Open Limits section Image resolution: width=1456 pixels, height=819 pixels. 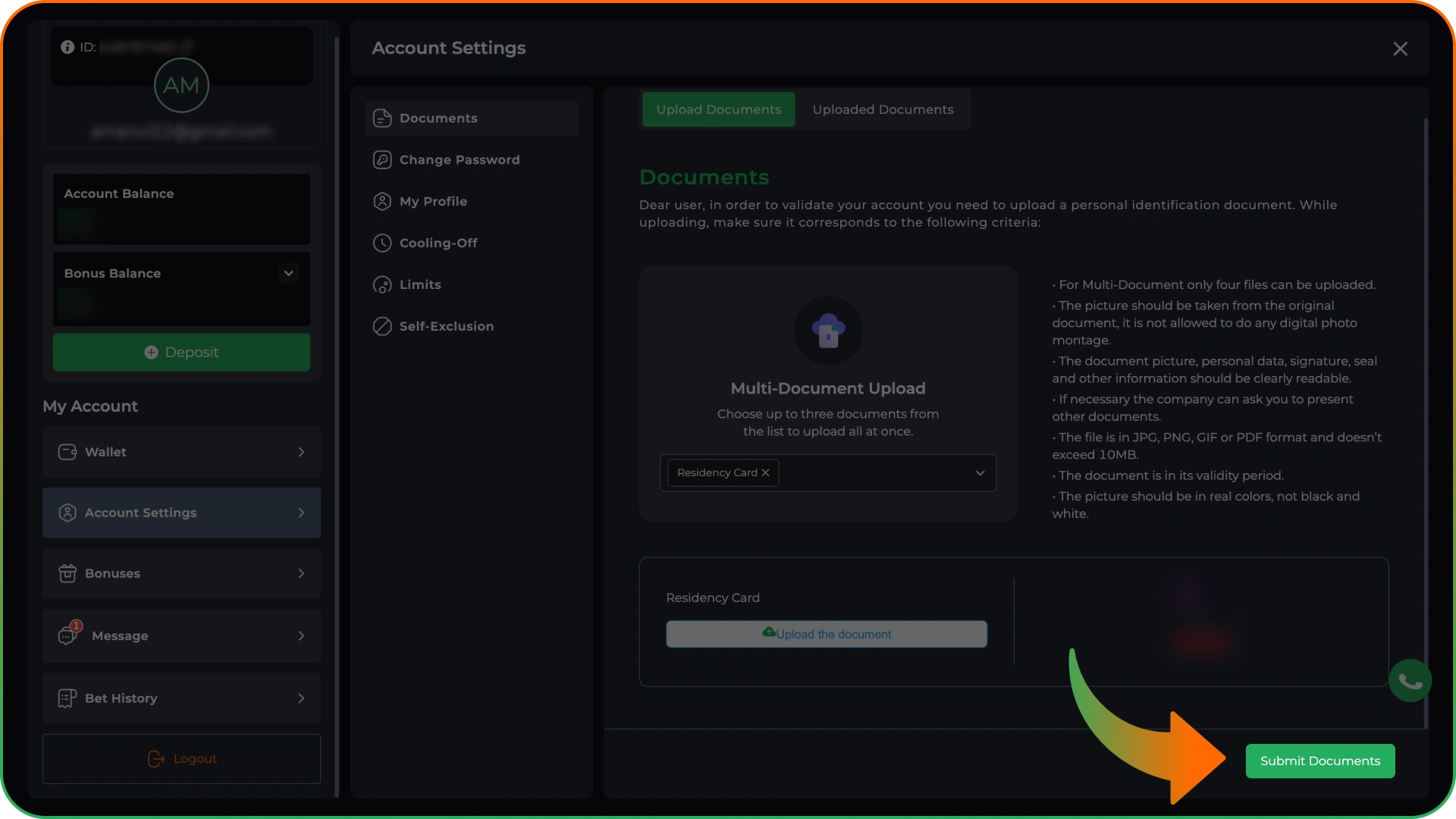[472, 285]
